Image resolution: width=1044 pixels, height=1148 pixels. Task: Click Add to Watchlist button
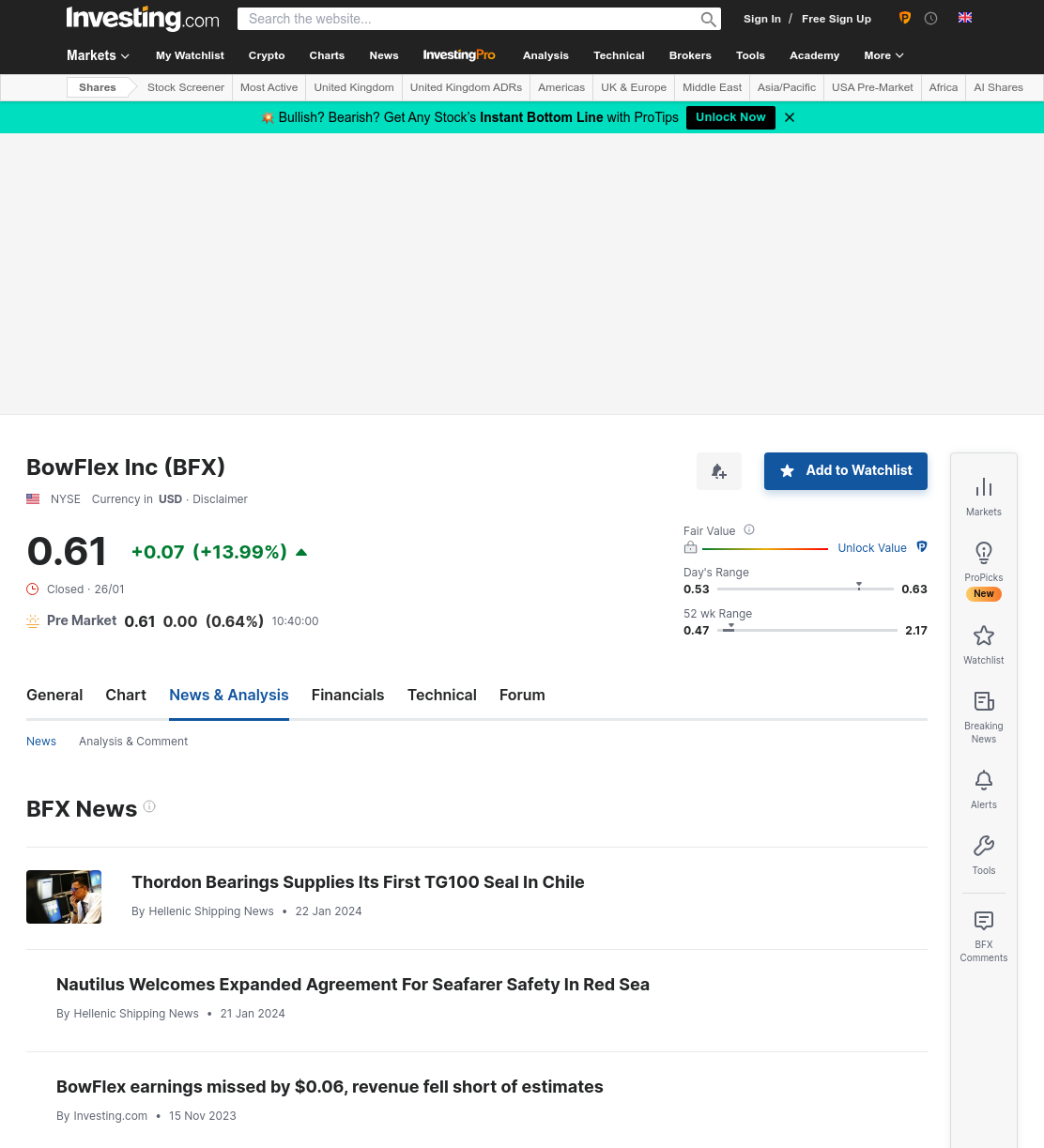846,471
